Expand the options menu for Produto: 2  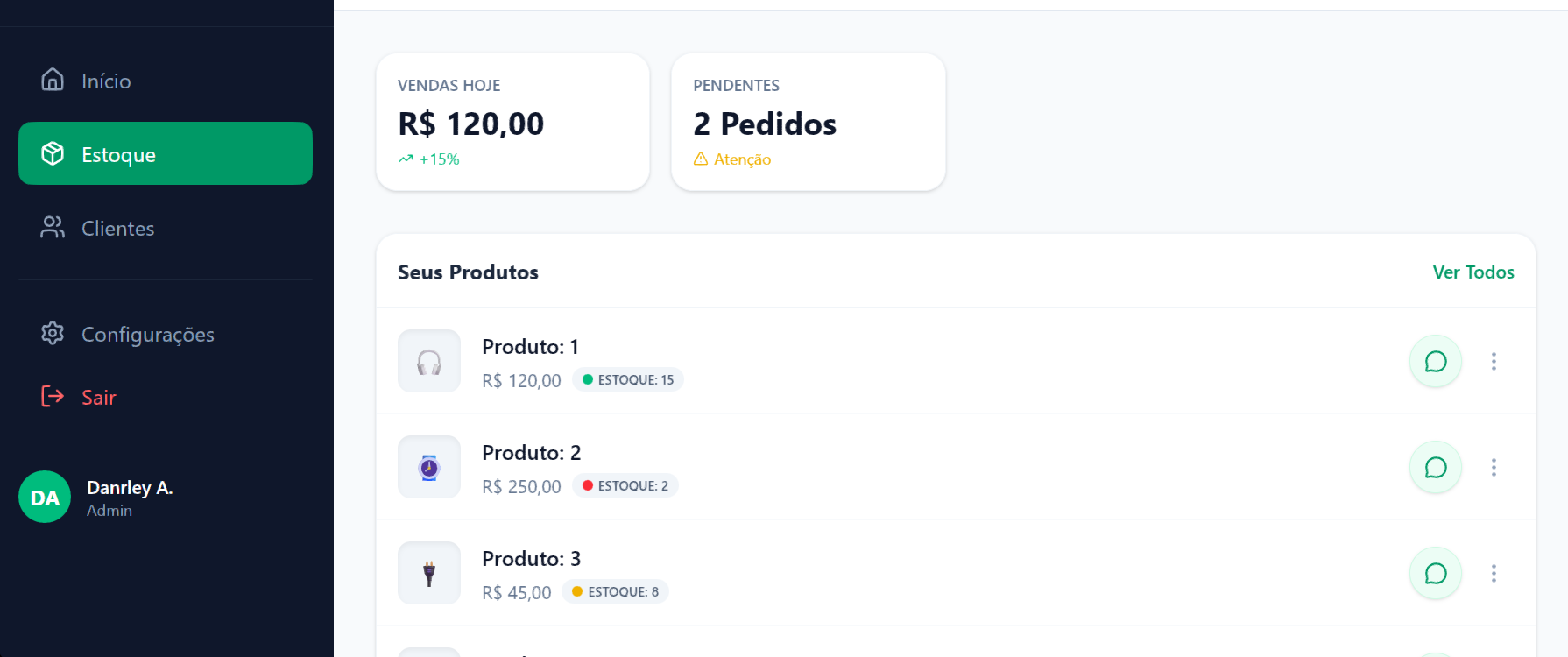(x=1494, y=467)
